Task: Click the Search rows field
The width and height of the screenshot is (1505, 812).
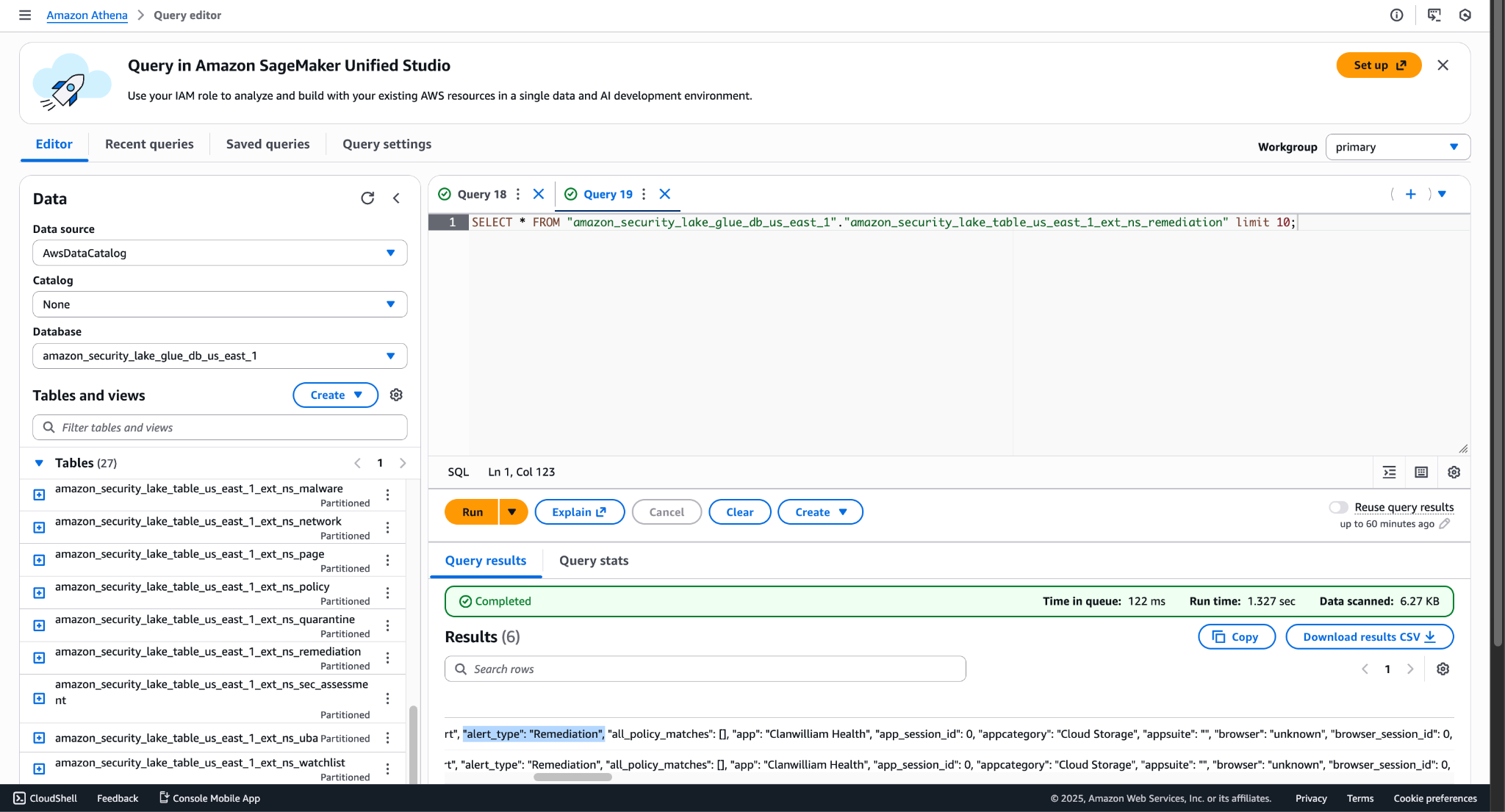Action: tap(705, 669)
